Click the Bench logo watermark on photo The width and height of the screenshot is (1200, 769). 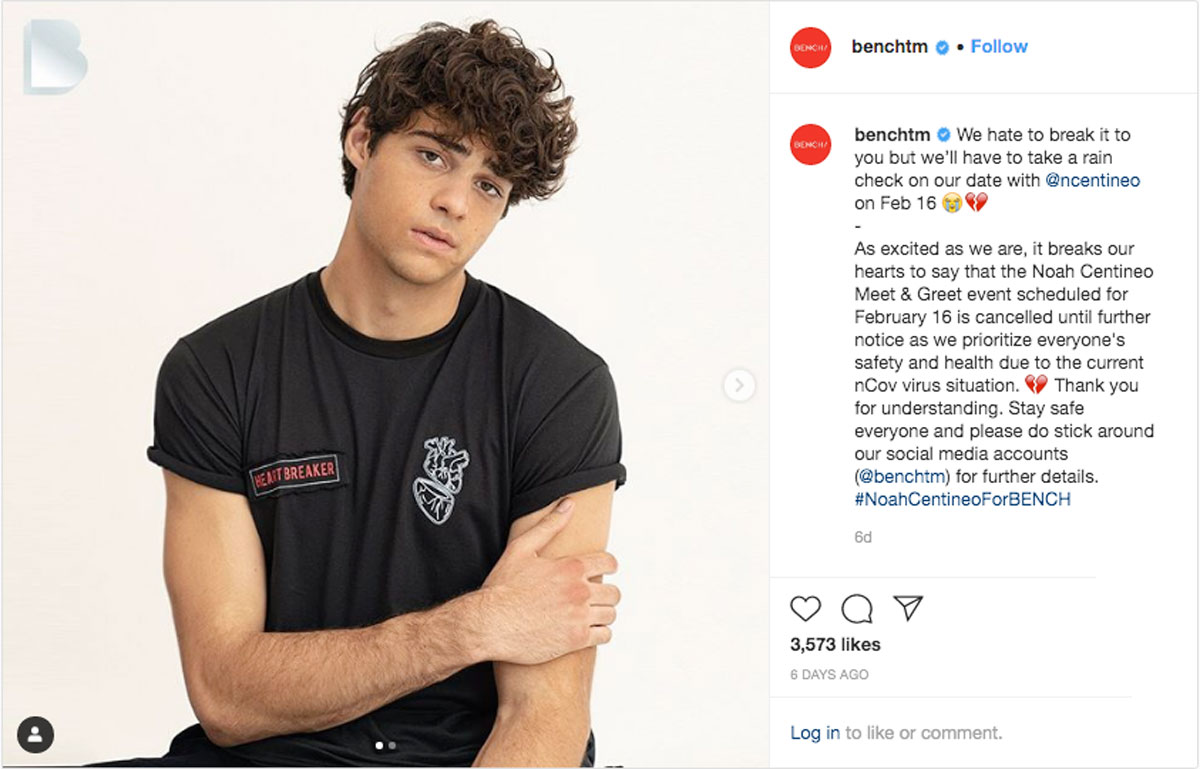pyautogui.click(x=55, y=57)
